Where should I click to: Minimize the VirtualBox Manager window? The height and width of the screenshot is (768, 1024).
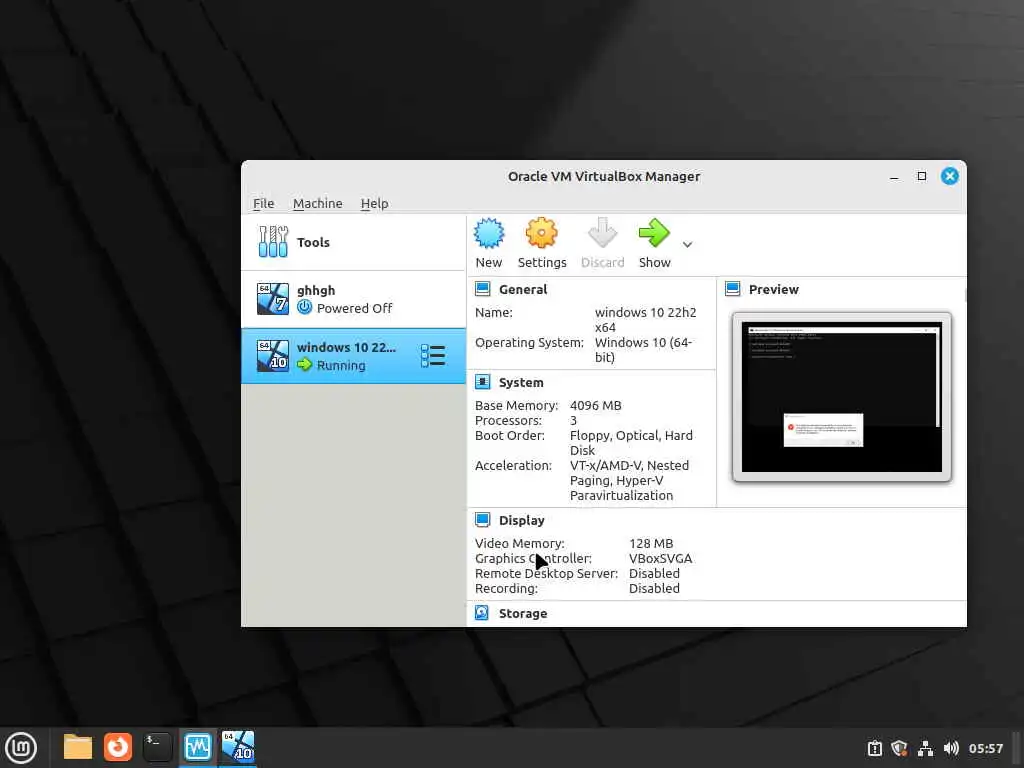[894, 176]
